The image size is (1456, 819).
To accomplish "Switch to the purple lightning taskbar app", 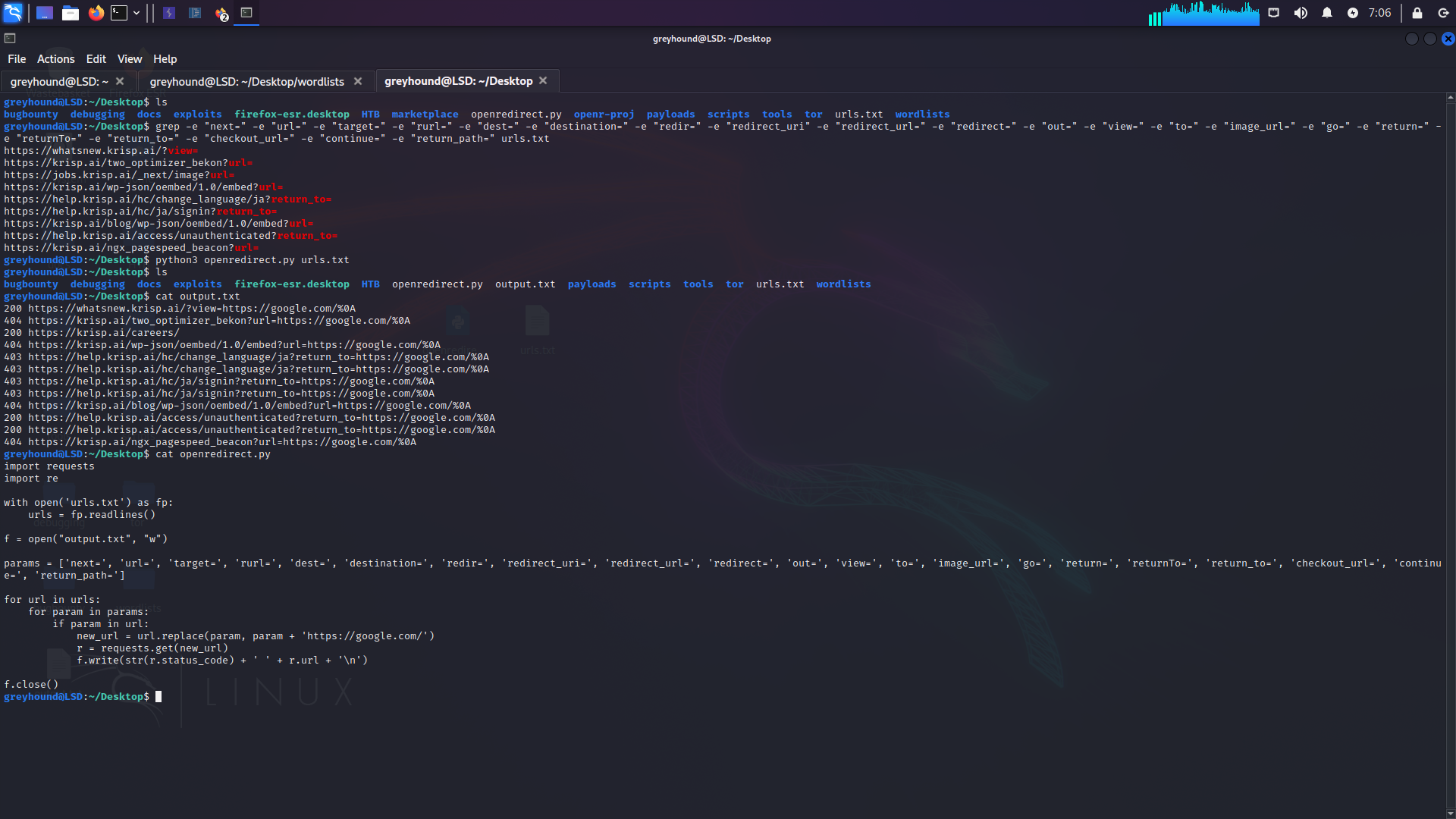I will pos(169,13).
